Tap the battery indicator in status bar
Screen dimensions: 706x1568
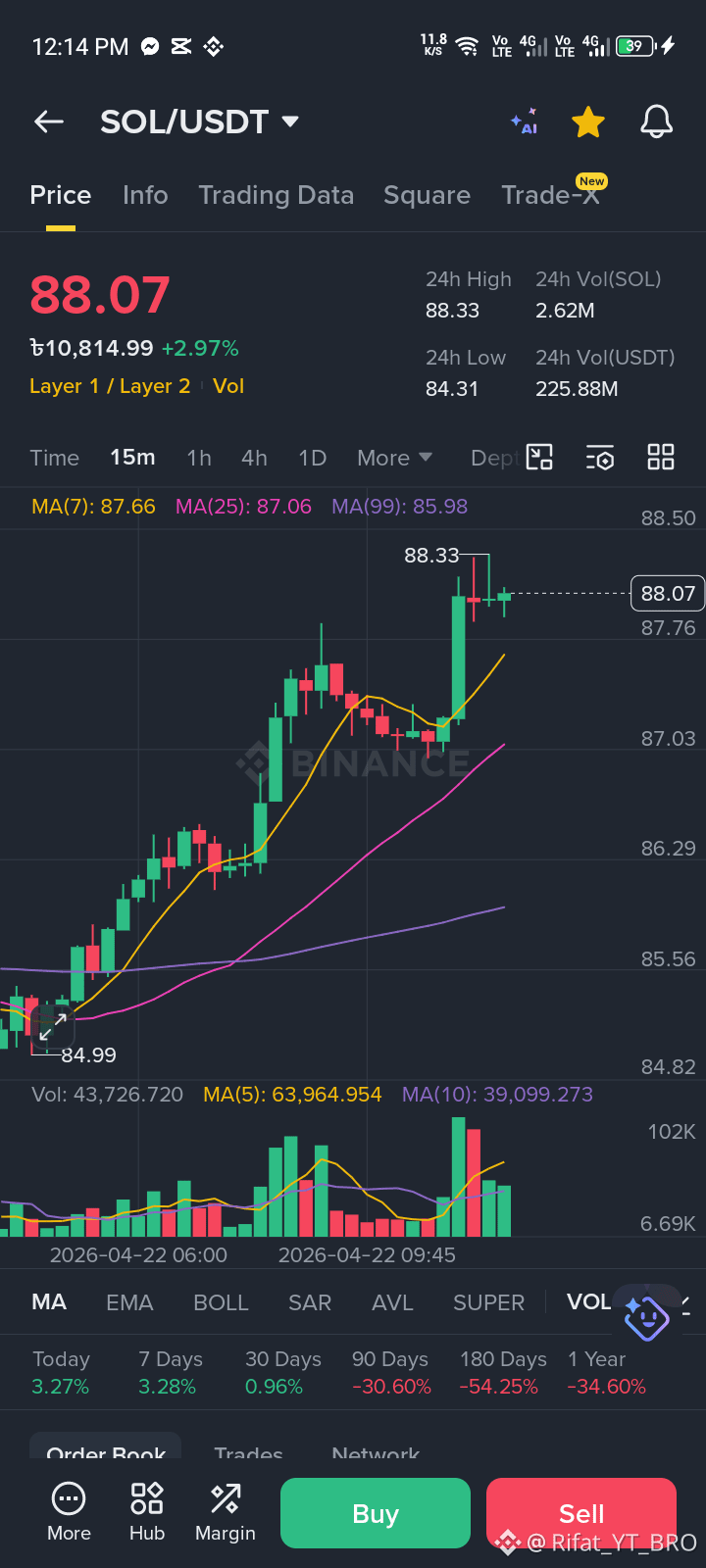(x=635, y=45)
